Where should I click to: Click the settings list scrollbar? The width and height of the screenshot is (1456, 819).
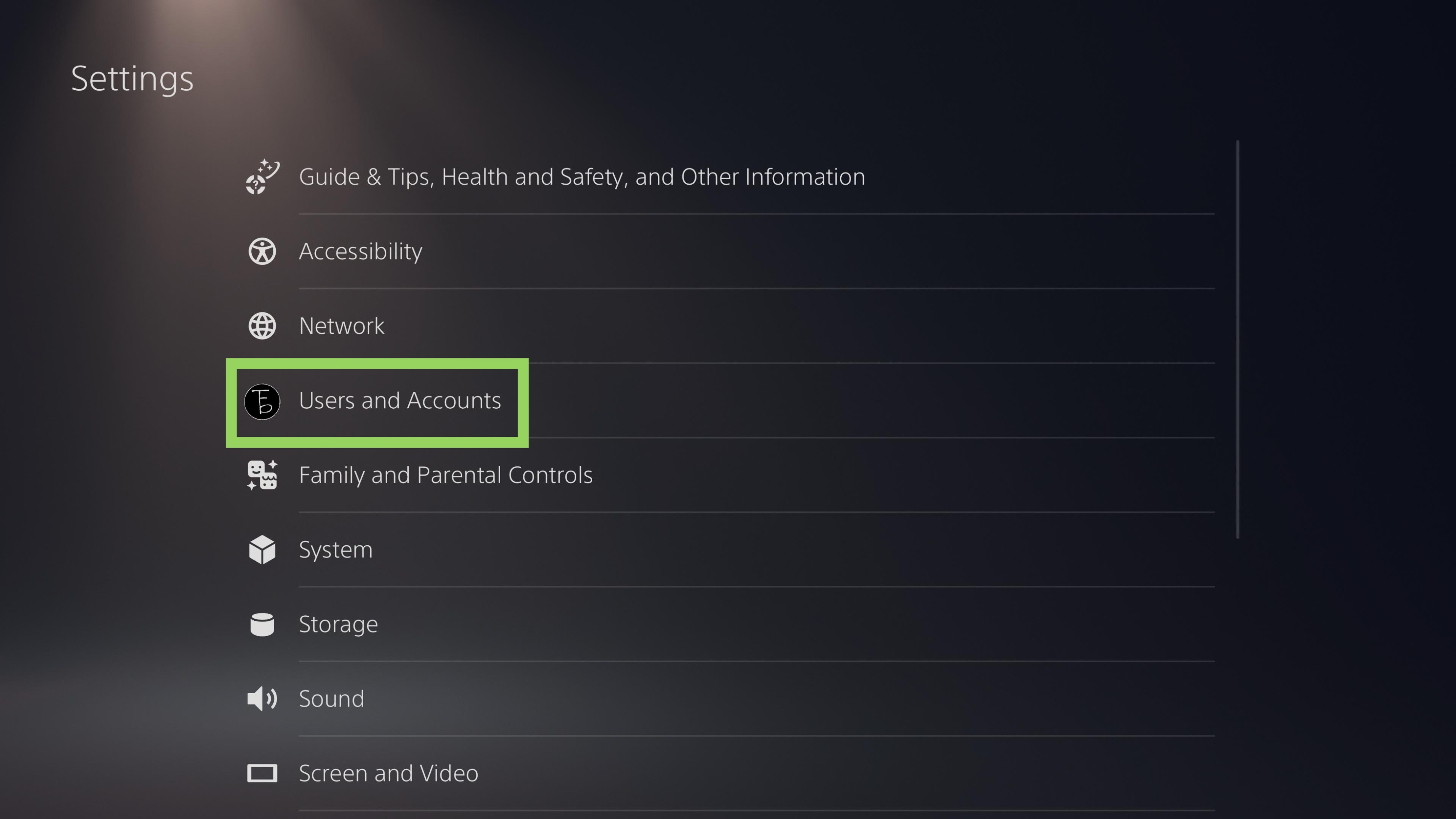pos(1238,339)
